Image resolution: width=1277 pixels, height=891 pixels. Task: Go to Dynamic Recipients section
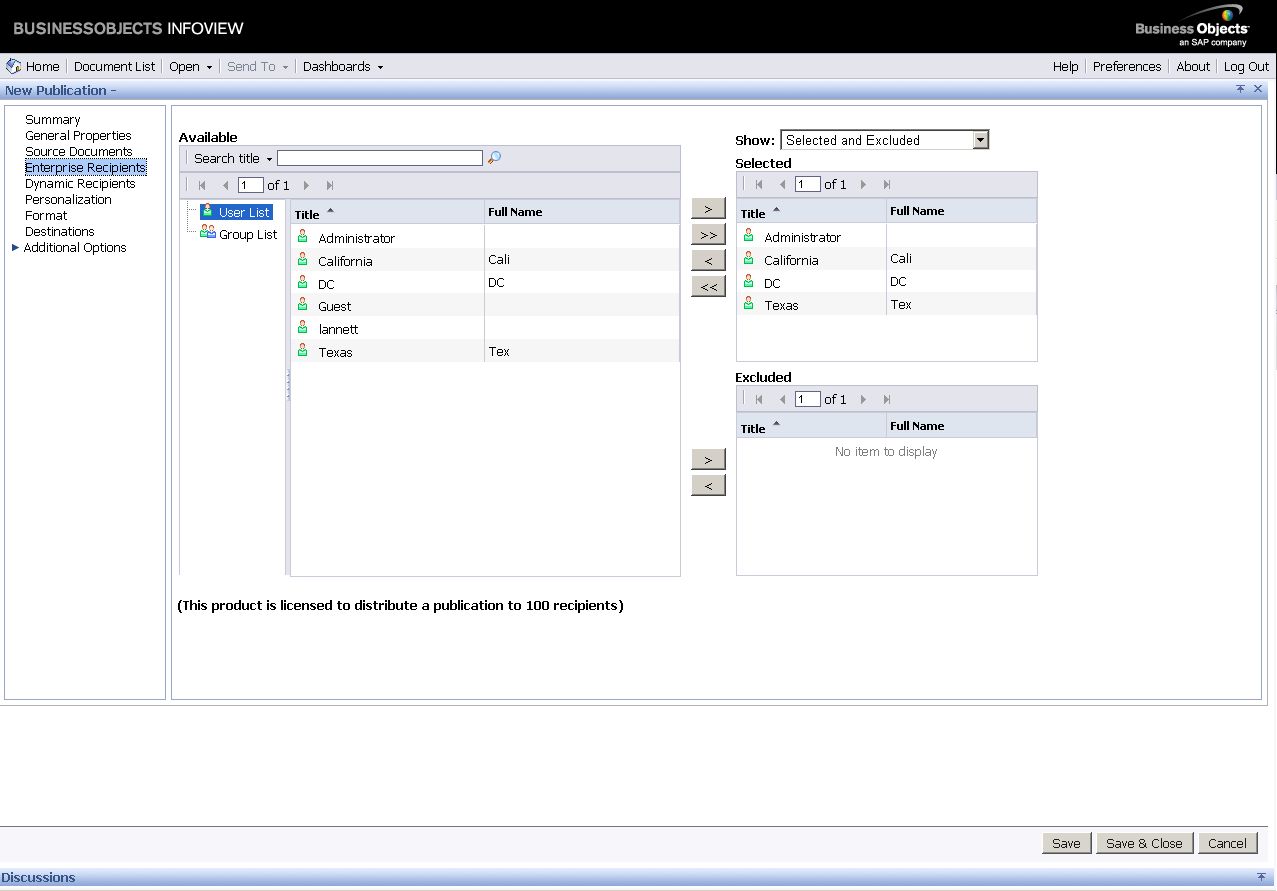tap(80, 183)
